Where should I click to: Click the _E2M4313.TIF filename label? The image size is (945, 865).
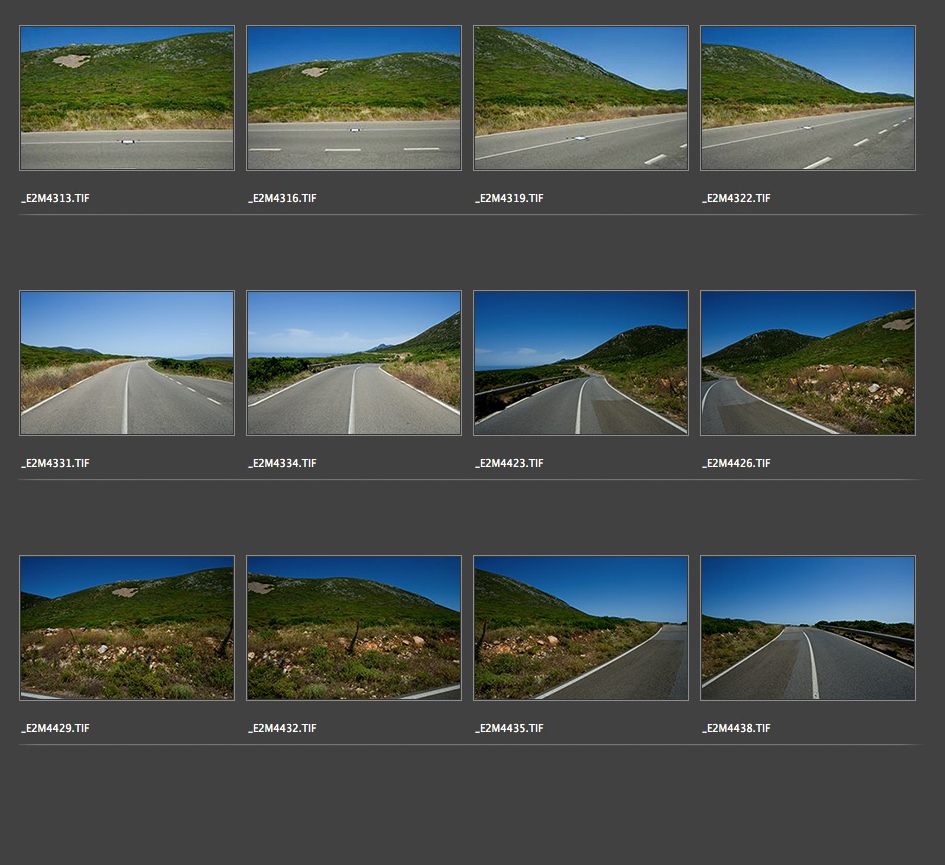tap(56, 199)
